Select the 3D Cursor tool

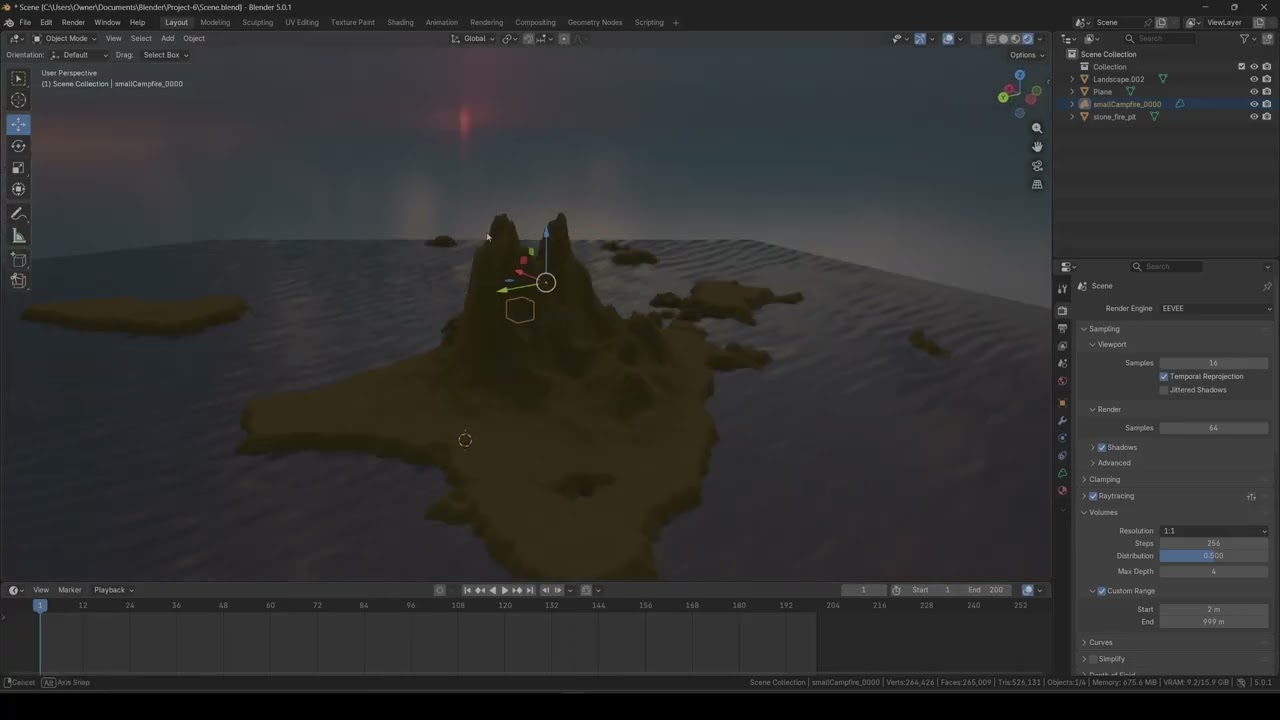click(18, 100)
